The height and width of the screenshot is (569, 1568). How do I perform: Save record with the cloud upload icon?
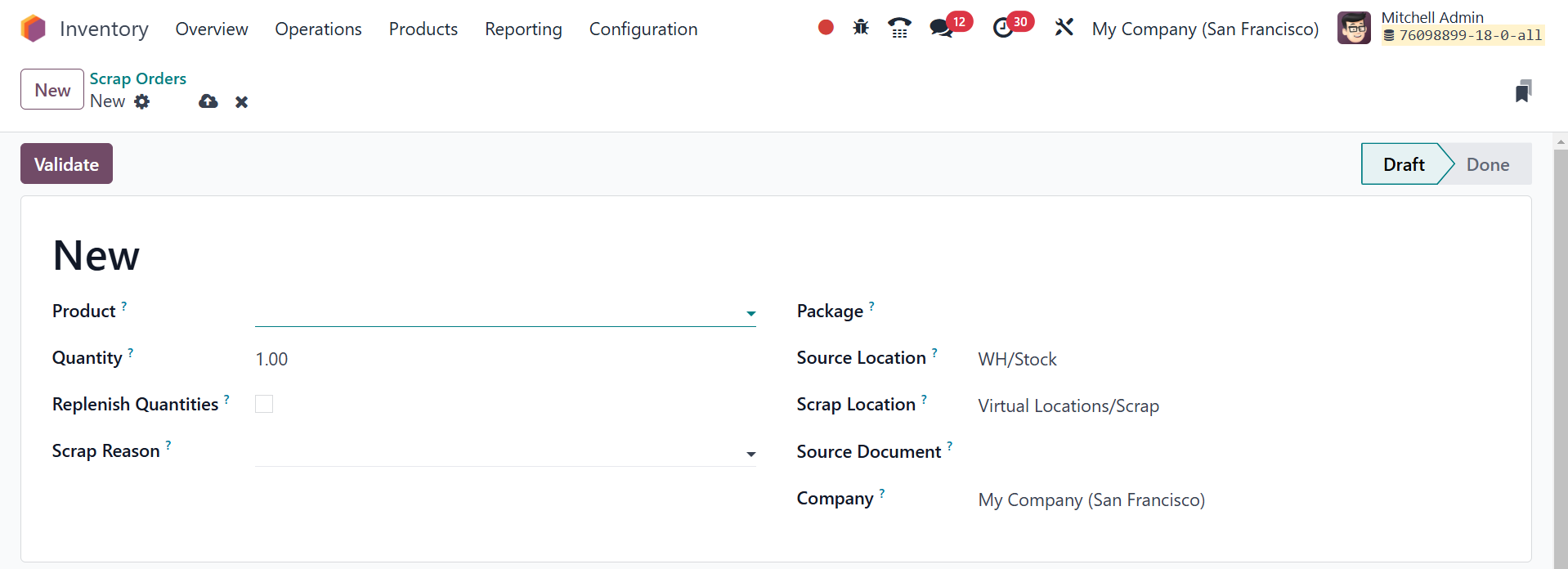(208, 101)
